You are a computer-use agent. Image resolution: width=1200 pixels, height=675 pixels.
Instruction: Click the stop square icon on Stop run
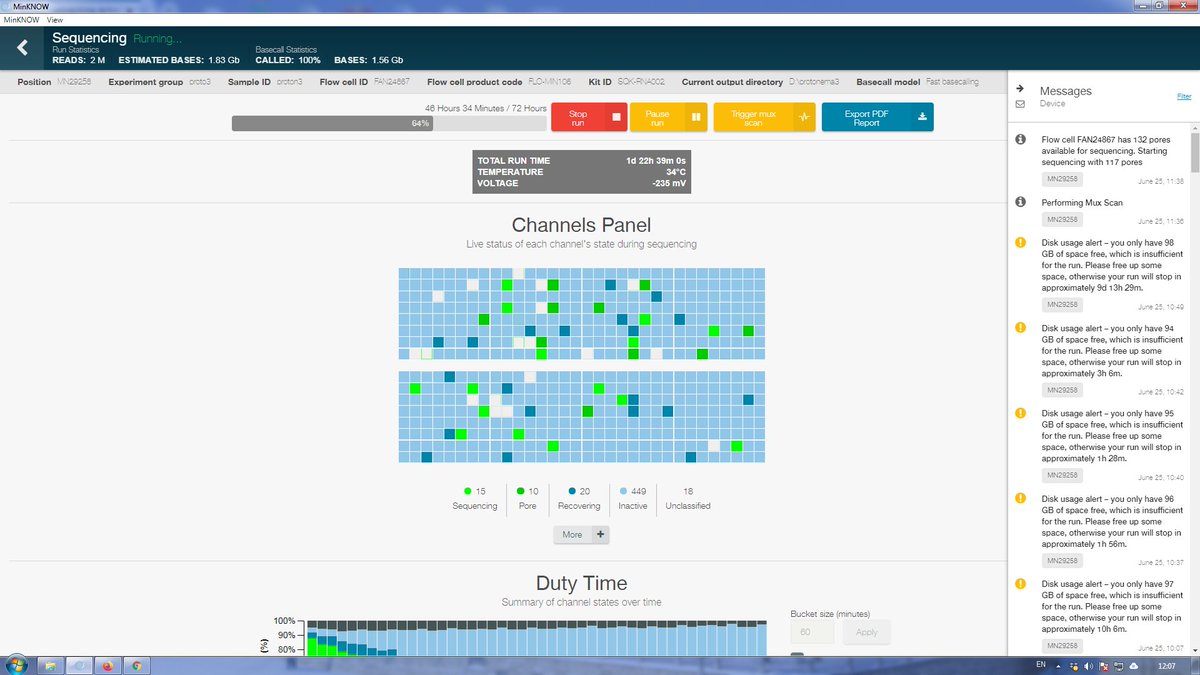click(x=616, y=117)
